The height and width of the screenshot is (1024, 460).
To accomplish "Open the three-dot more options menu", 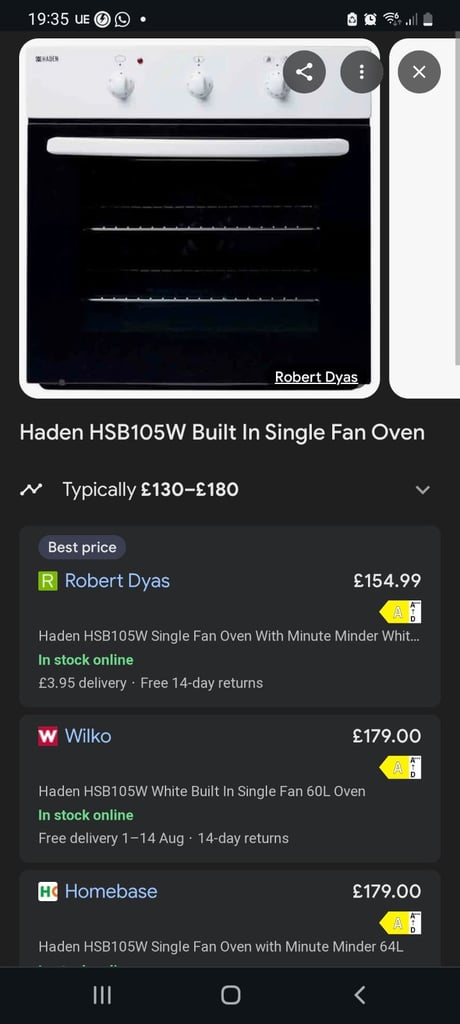I will pos(361,72).
